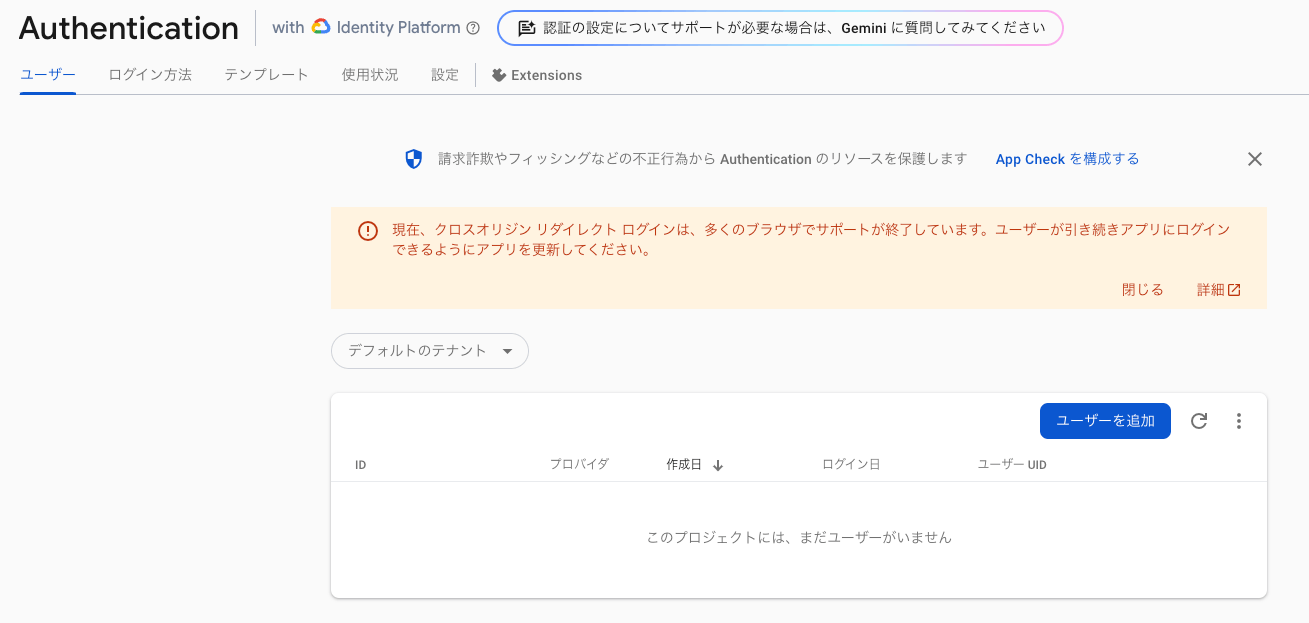The image size is (1309, 623).
Task: Click the 'まだユーザーがいません' empty message
Action: click(799, 538)
